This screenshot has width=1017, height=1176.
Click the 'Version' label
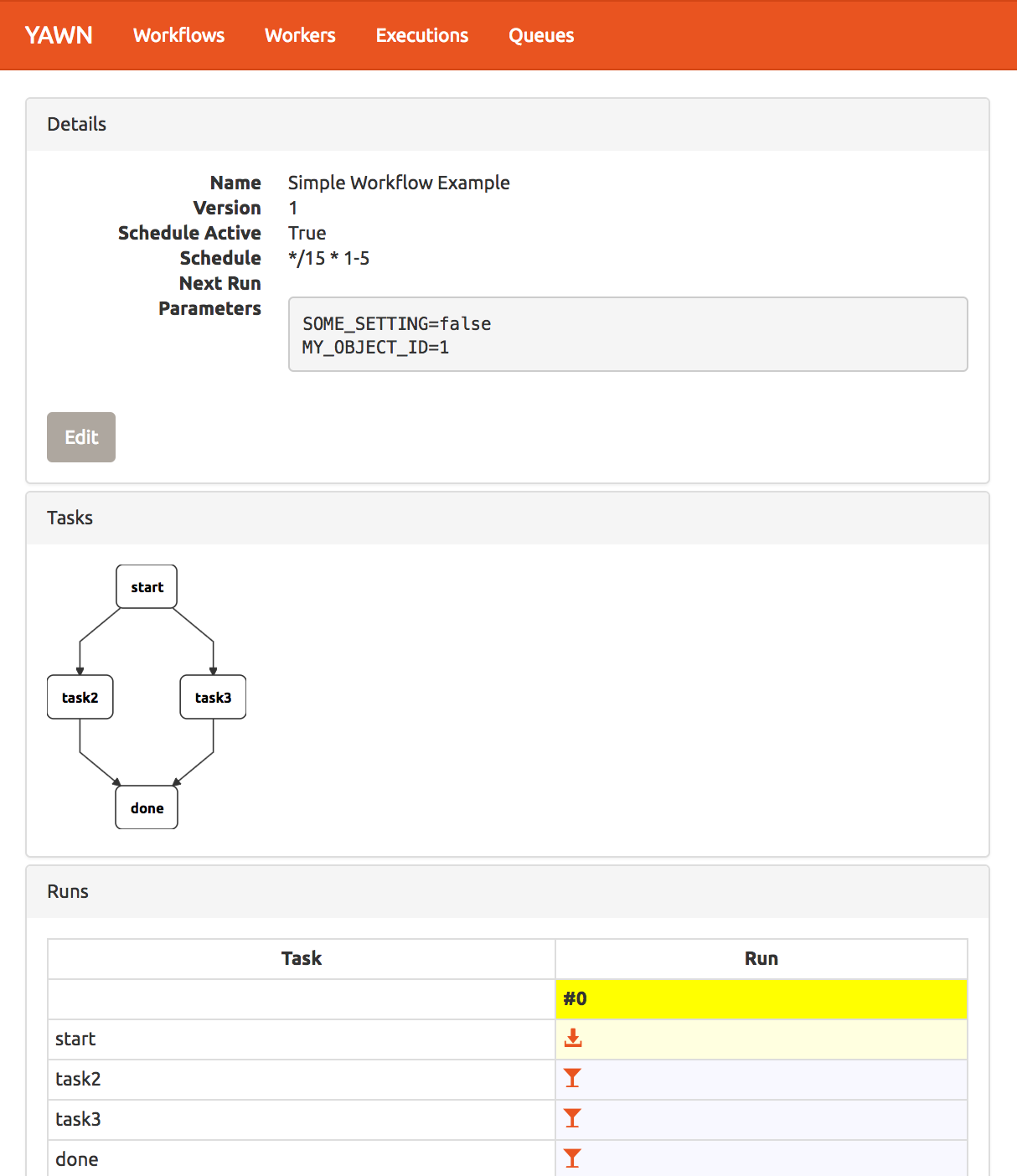point(227,208)
